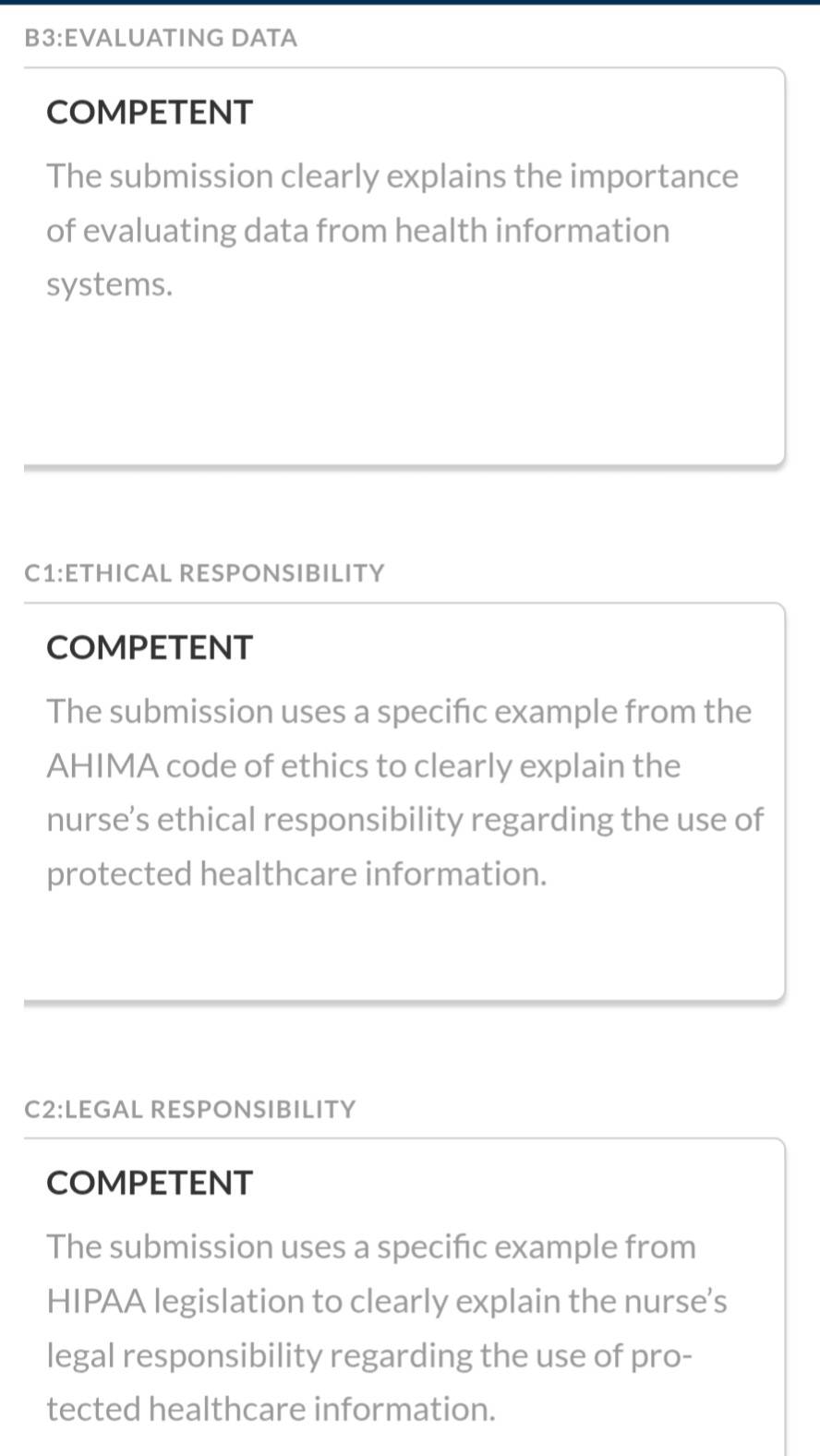Viewport: 820px width, 1456px height.
Task: Click the AHIMA code of ethics description
Action: (x=404, y=792)
